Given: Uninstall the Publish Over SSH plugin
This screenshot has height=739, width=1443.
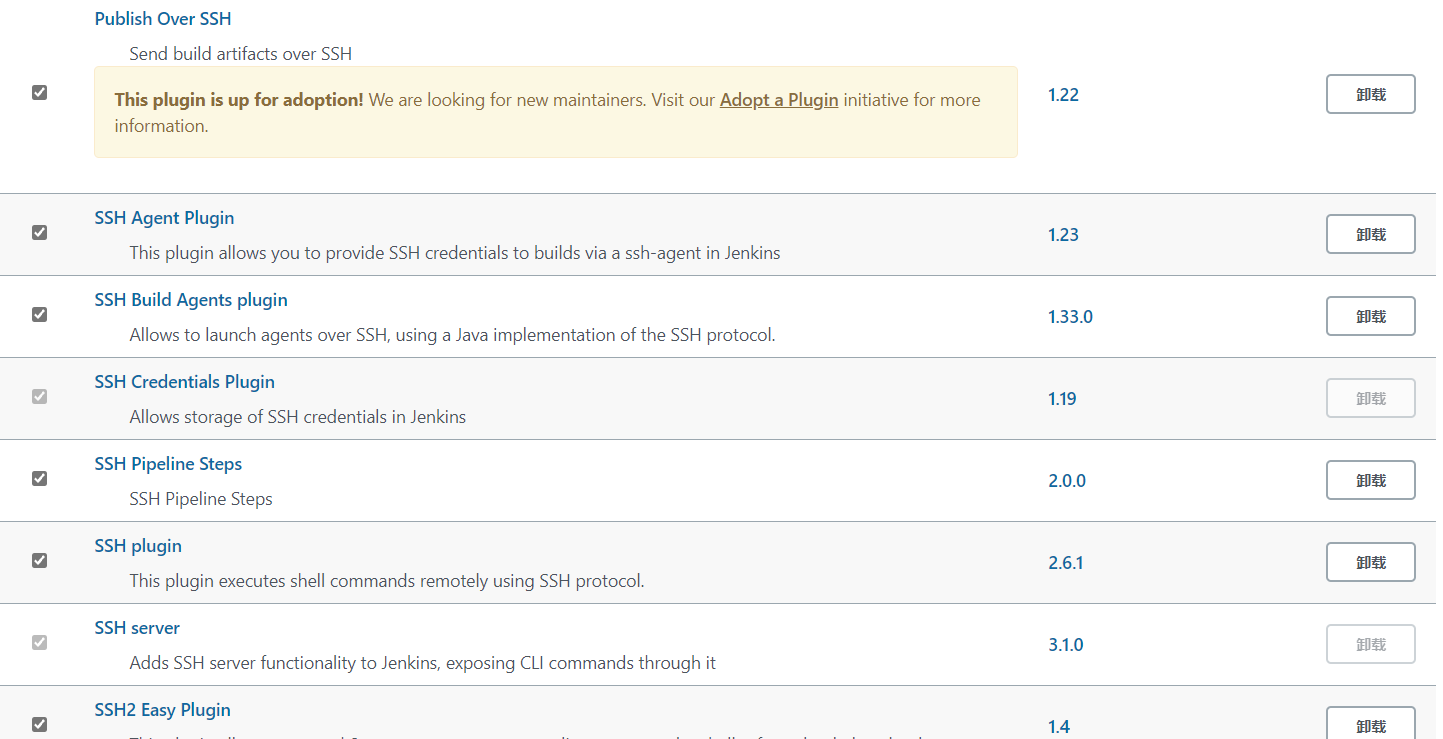Looking at the screenshot, I should tap(1371, 94).
